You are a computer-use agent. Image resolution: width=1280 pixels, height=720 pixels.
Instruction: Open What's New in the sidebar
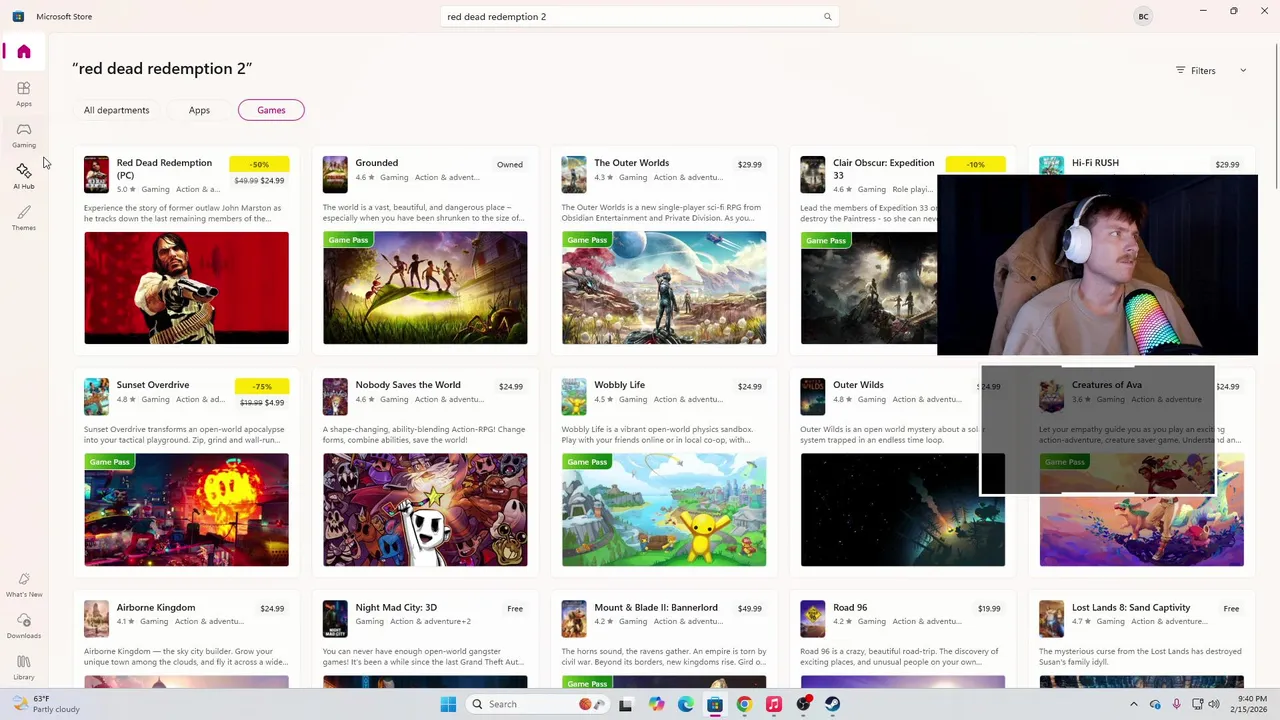24,585
